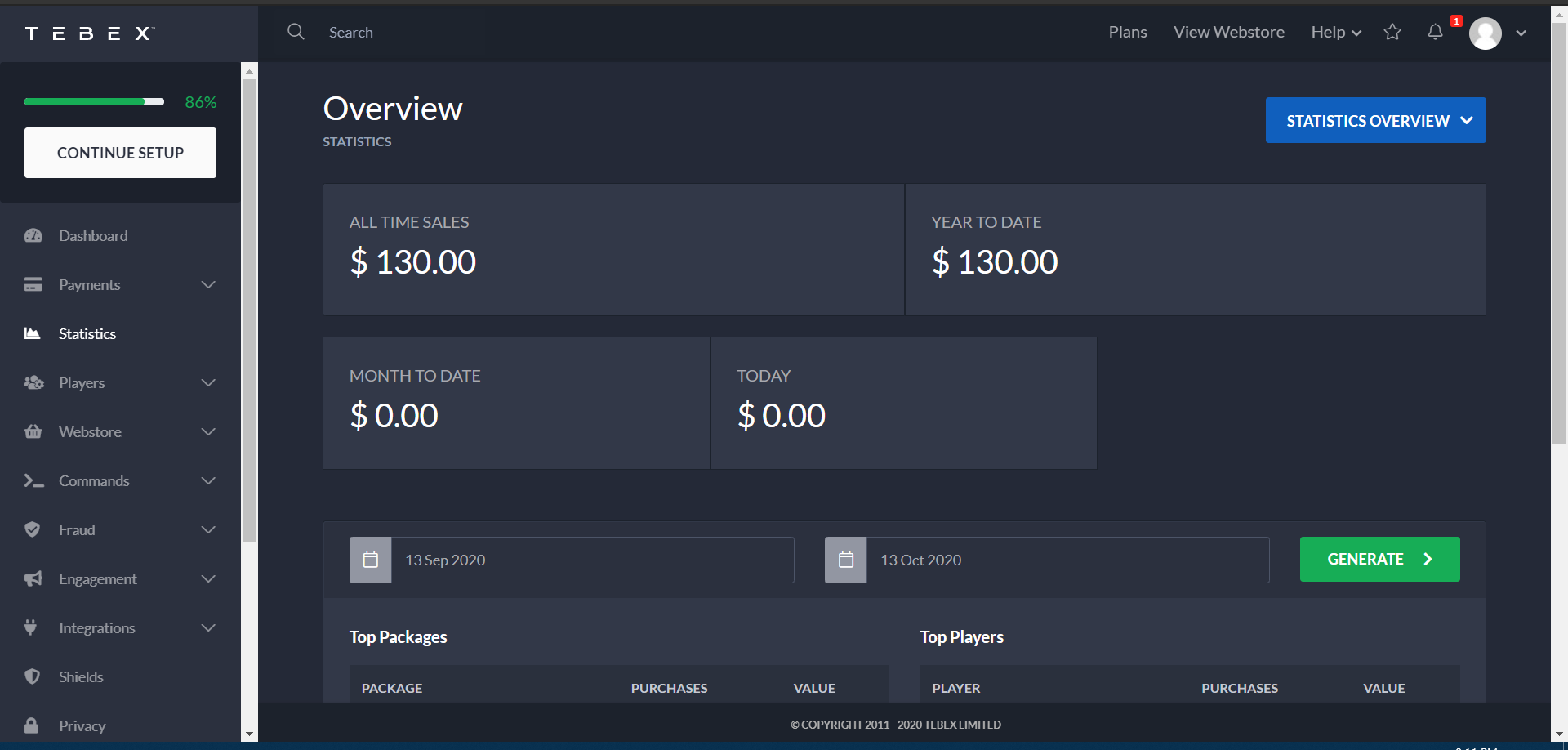Expand the Fraud submenu chevron
1568x750 pixels.
[208, 529]
